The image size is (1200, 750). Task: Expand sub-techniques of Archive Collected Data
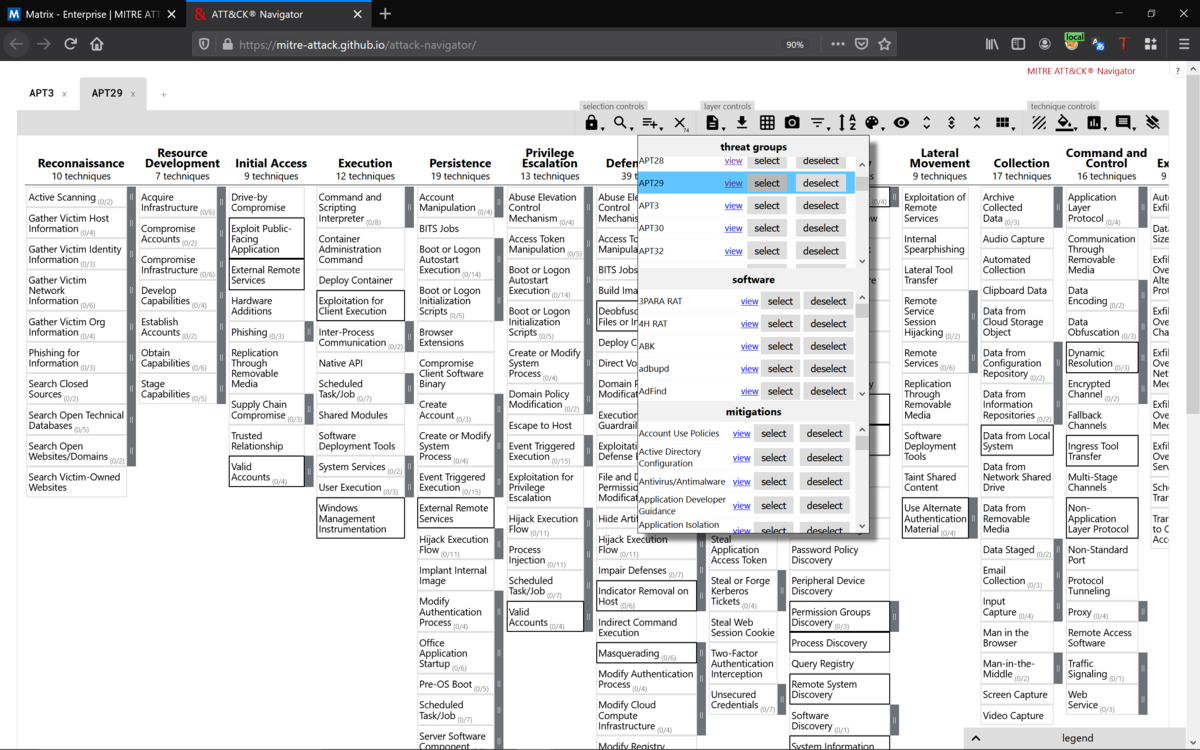coord(1058,208)
